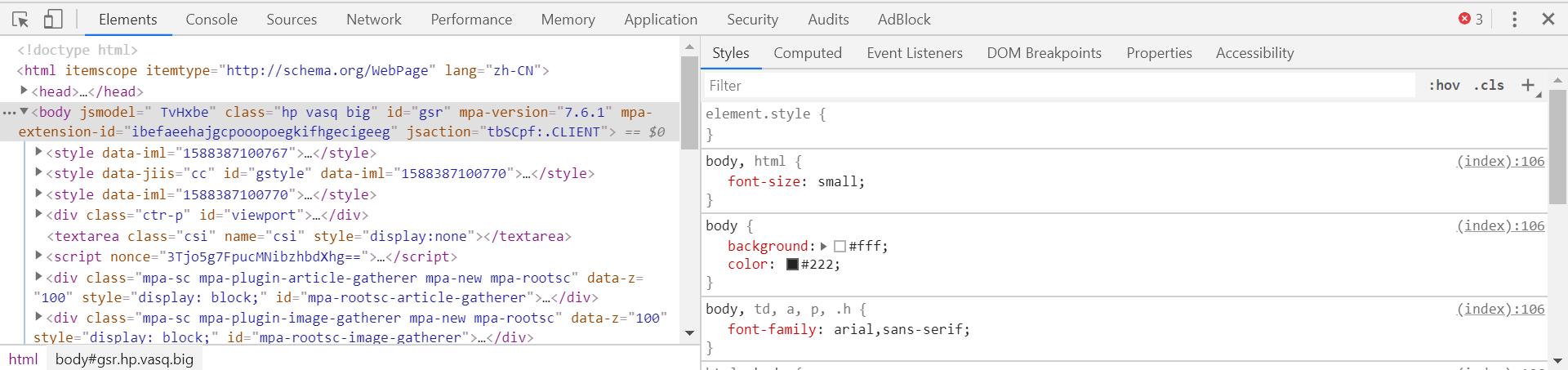This screenshot has width=1568, height=370.
Task: Select the html itemscope element row
Action: point(283,70)
